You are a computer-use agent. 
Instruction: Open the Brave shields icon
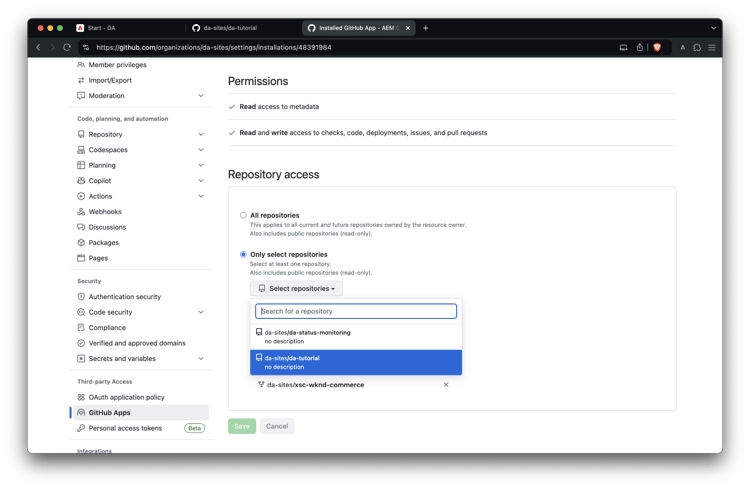pyautogui.click(x=657, y=47)
